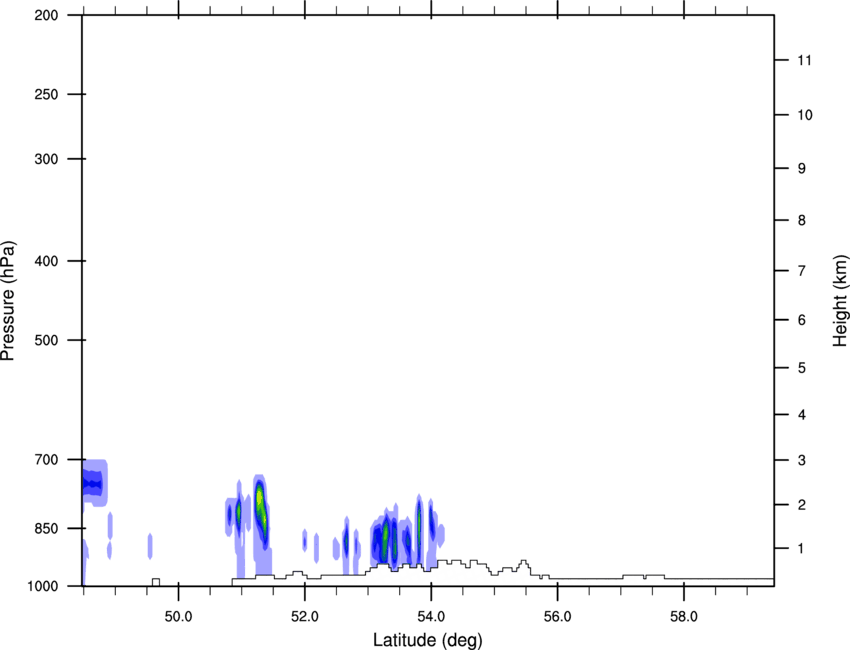Screen dimensions: 850x650
Task: Click the 5 km height label
Action: [802, 368]
